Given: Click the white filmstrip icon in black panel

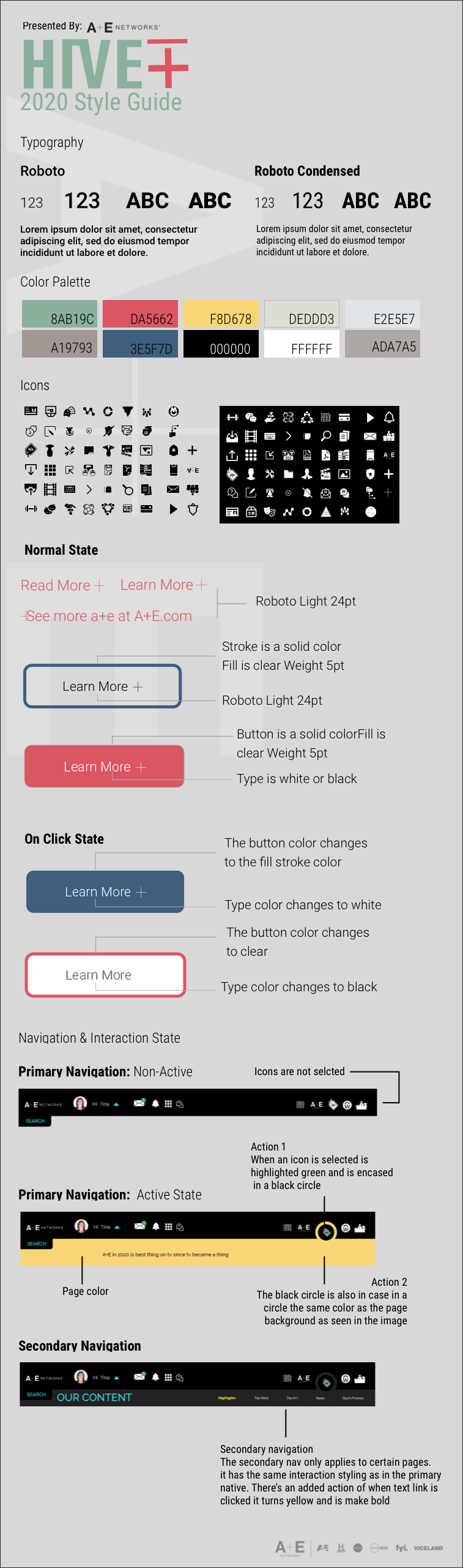Looking at the screenshot, I should point(251,437).
